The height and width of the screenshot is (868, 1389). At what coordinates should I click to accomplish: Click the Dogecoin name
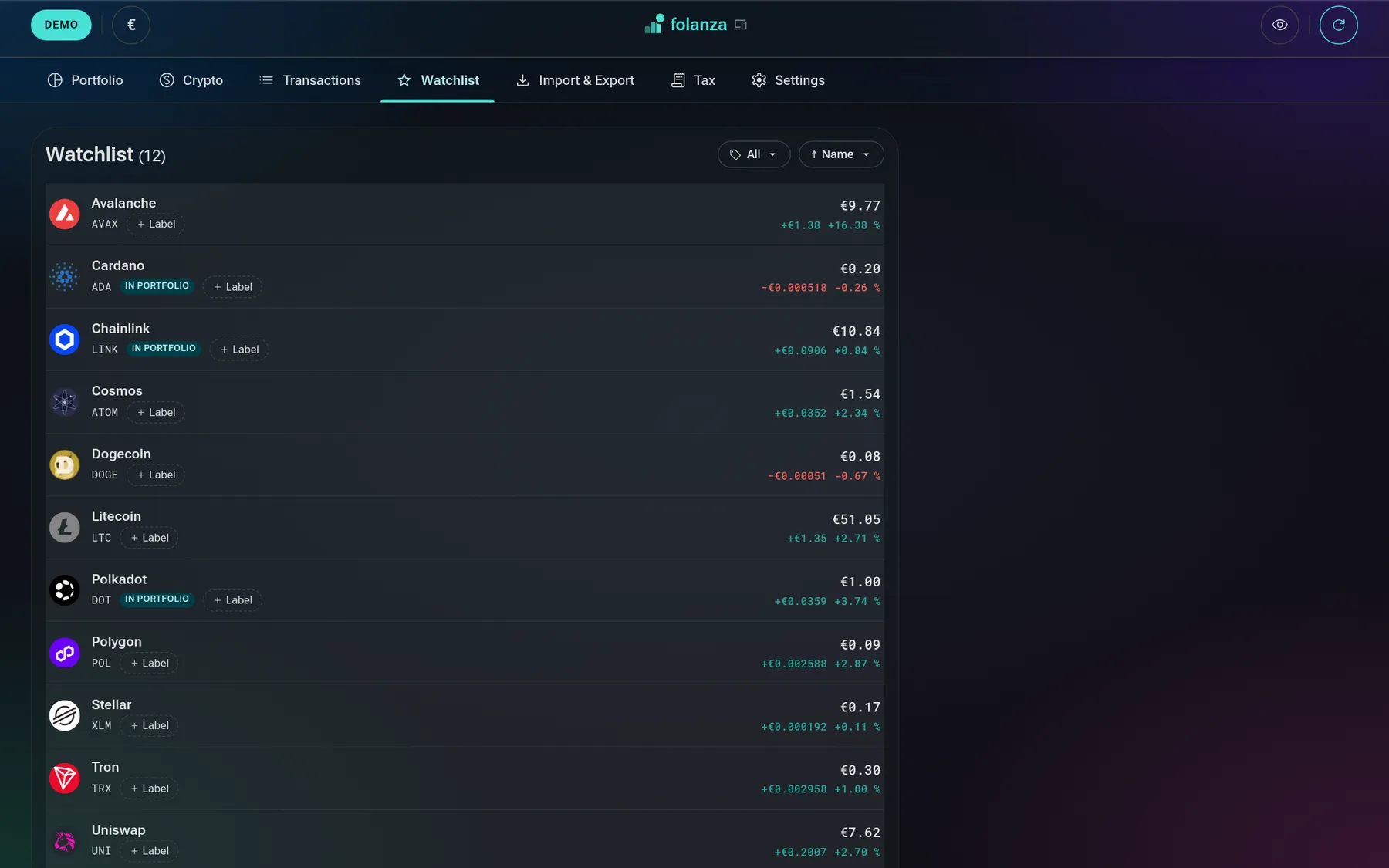121,454
